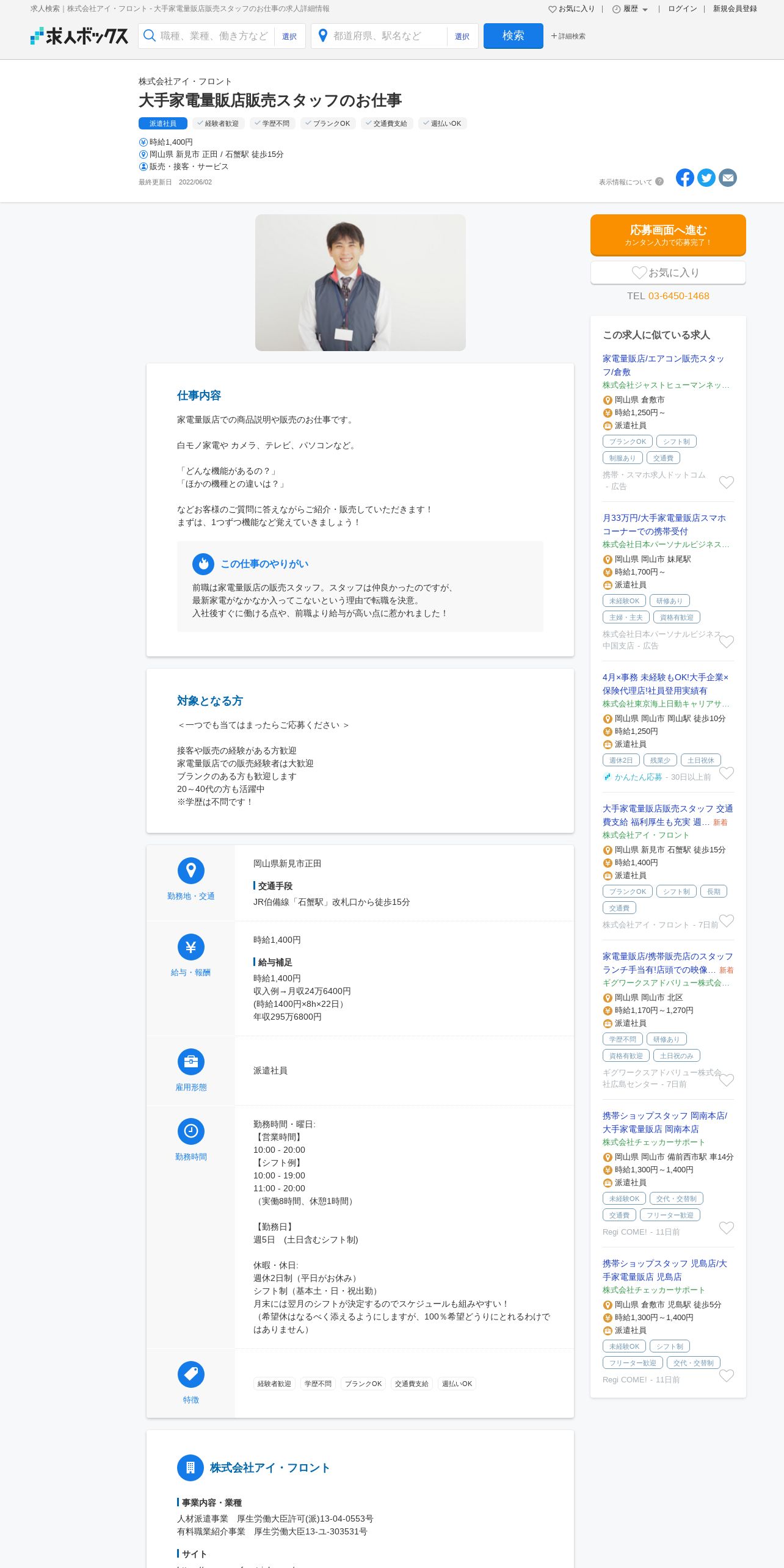Screen dimensions: 784x1568
Task: Click the orange 応募画面へ進む button
Action: pyautogui.click(x=668, y=235)
